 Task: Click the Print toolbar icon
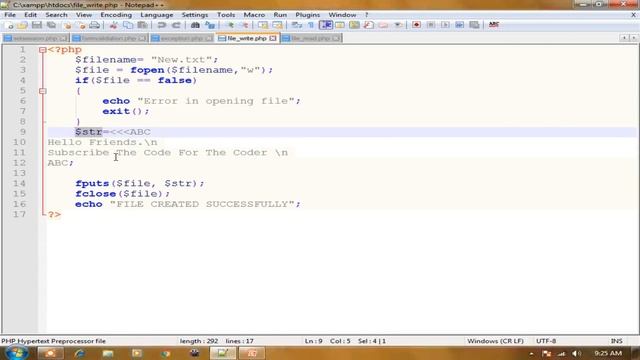[94, 25]
